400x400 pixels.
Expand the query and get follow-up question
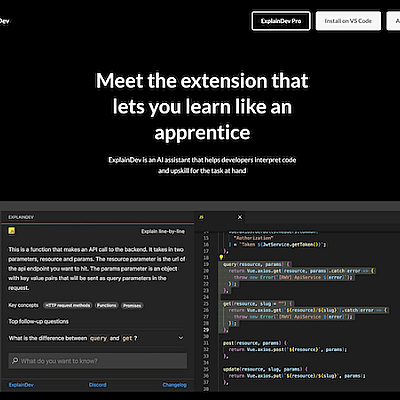point(96,338)
